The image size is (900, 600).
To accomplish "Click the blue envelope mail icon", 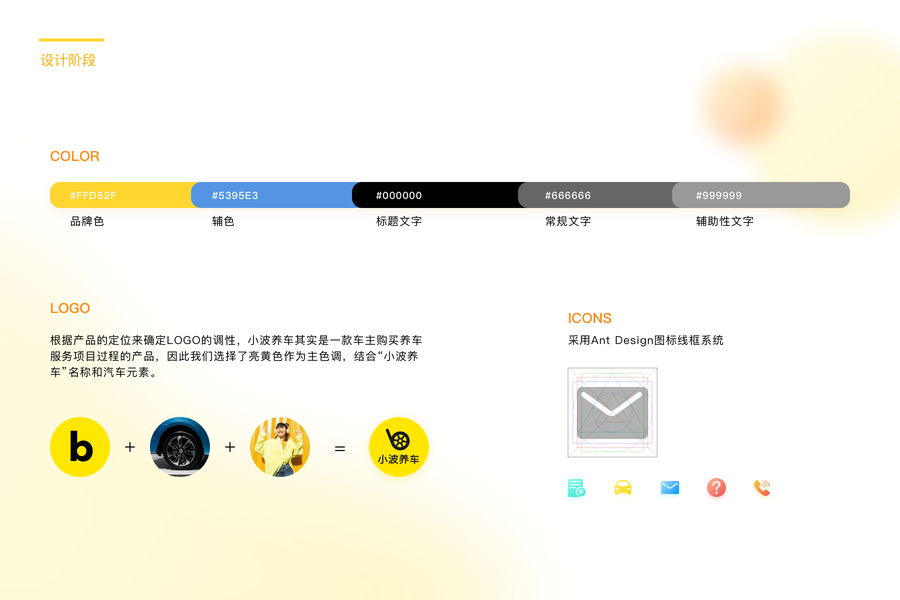I will pos(670,487).
